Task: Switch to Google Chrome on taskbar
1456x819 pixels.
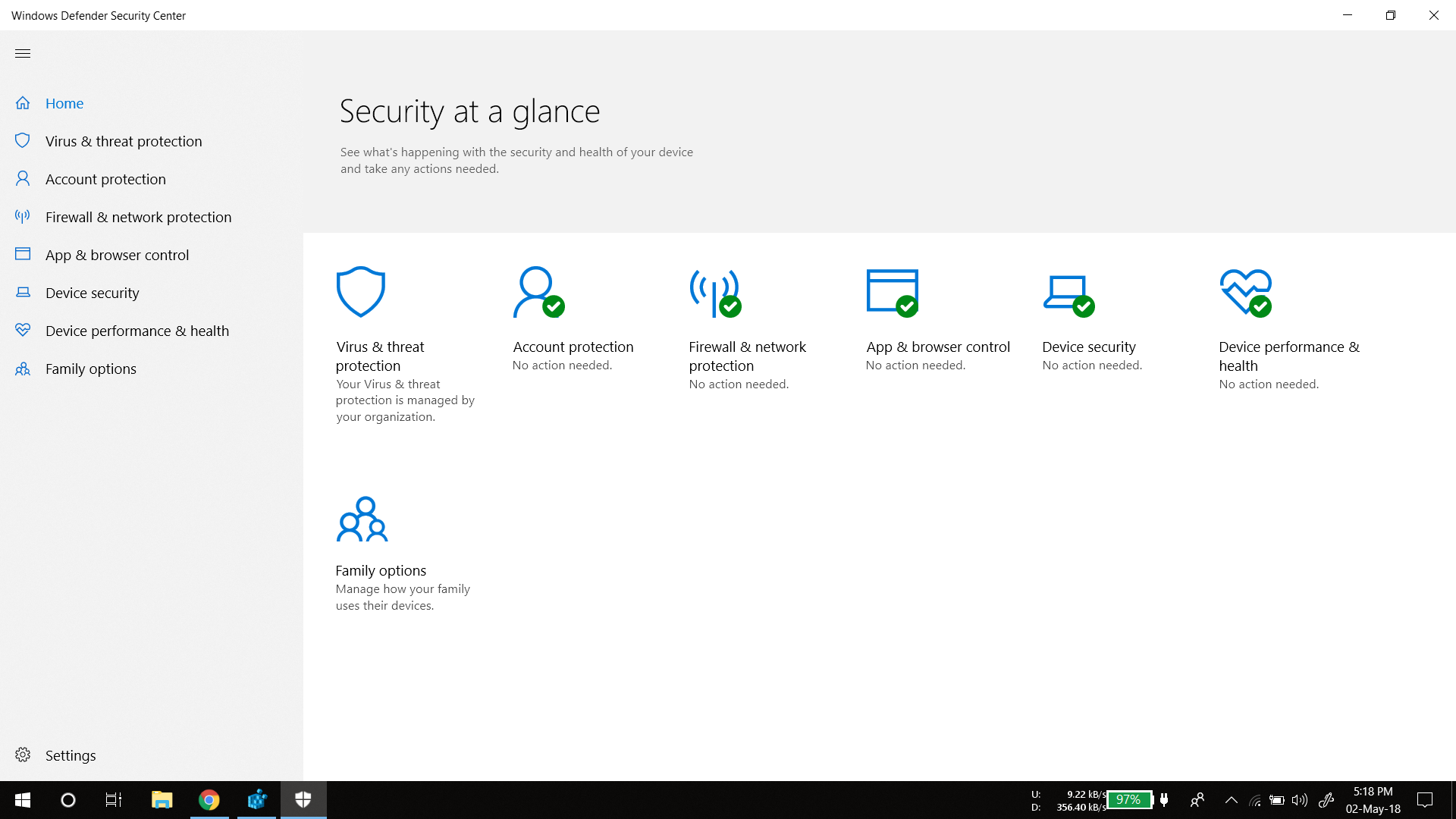Action: [x=209, y=800]
